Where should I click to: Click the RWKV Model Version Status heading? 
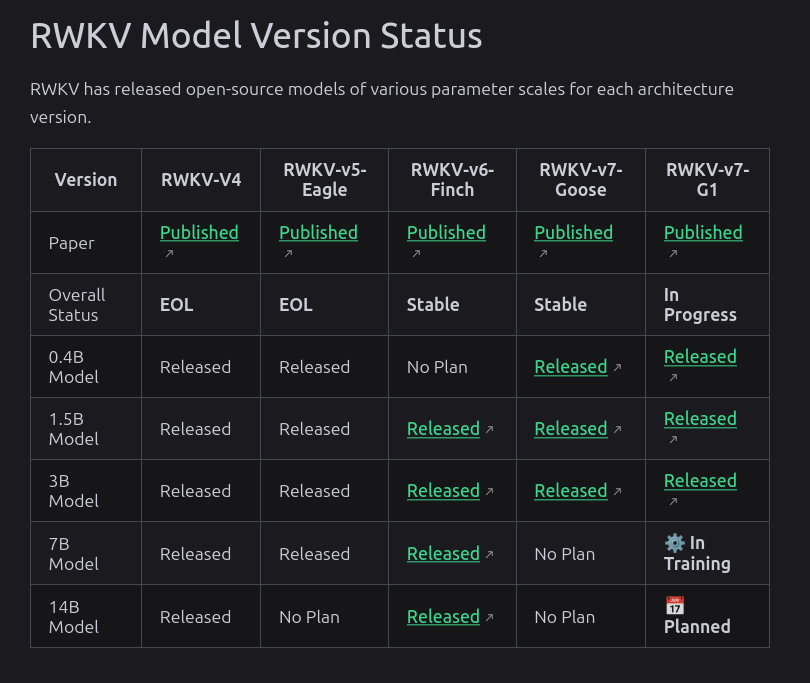click(256, 36)
